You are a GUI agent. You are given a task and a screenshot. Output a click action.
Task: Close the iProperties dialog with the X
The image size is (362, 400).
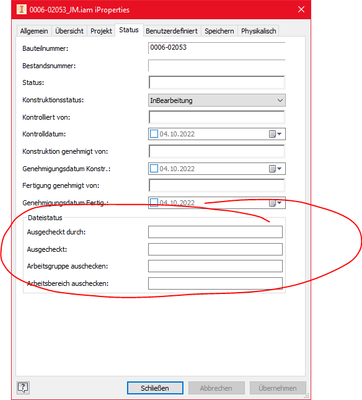tap(301, 9)
